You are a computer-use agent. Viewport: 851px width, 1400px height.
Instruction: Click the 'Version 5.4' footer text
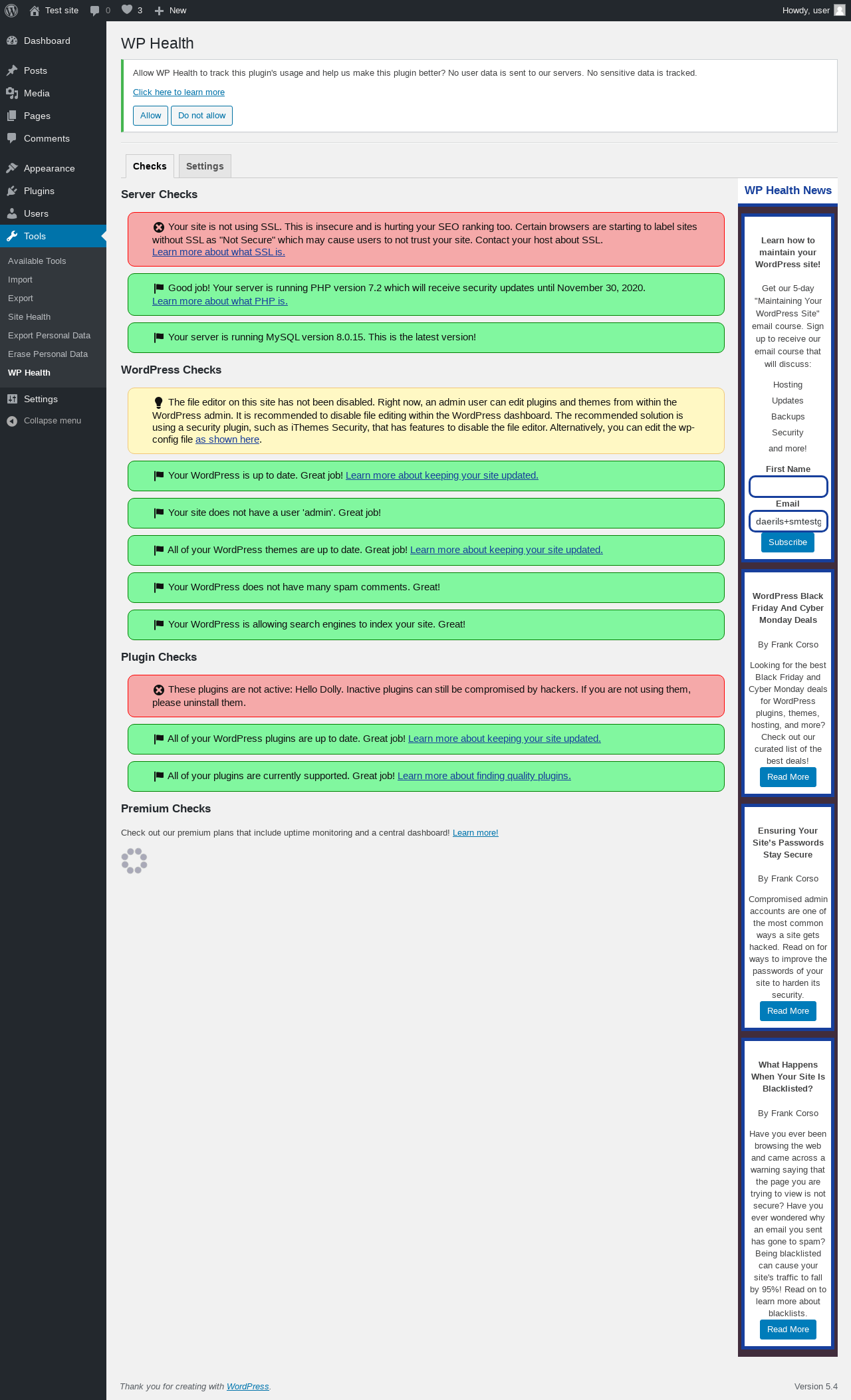click(x=816, y=1387)
